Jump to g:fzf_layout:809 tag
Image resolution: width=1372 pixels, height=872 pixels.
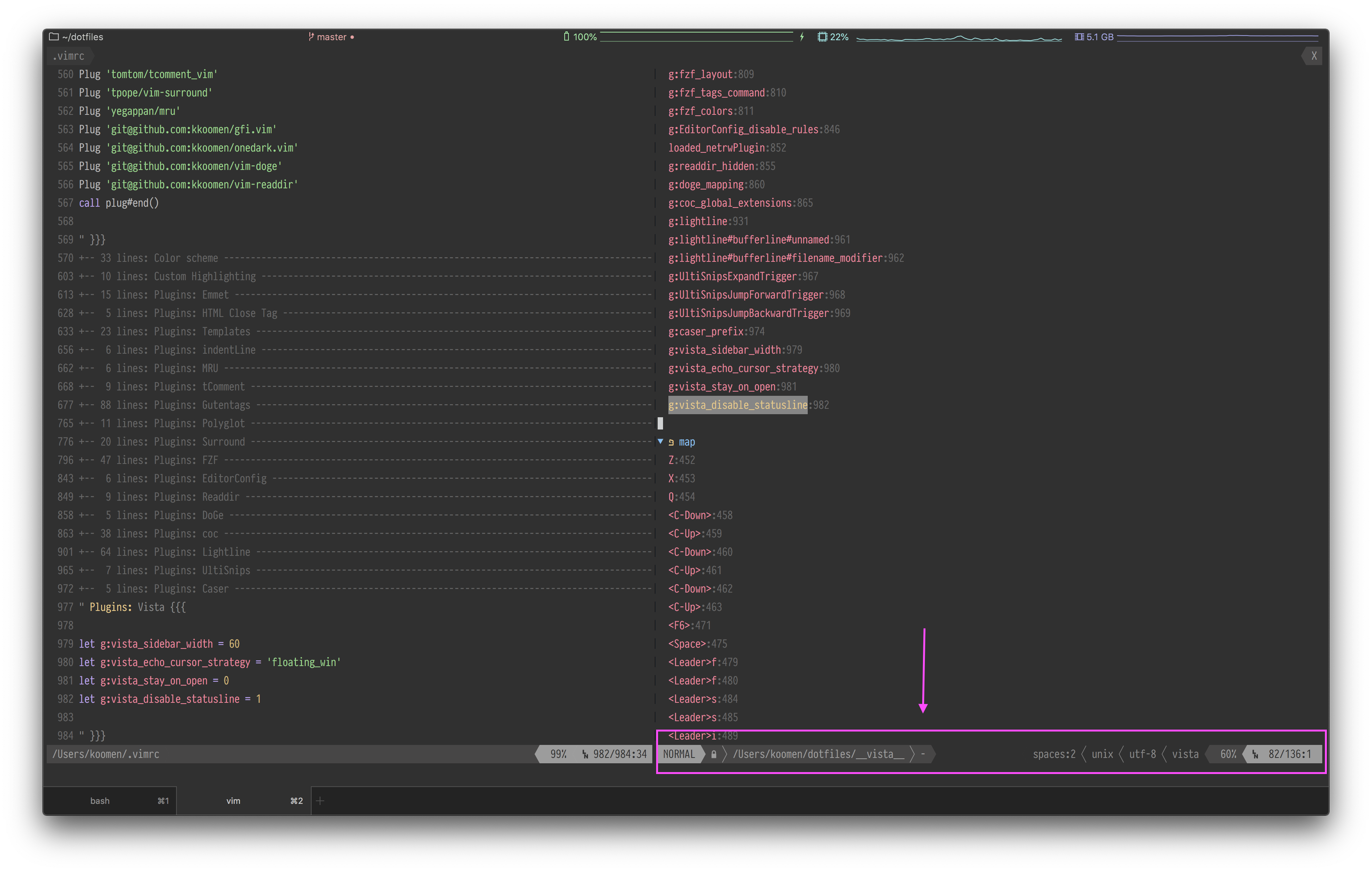pos(710,74)
